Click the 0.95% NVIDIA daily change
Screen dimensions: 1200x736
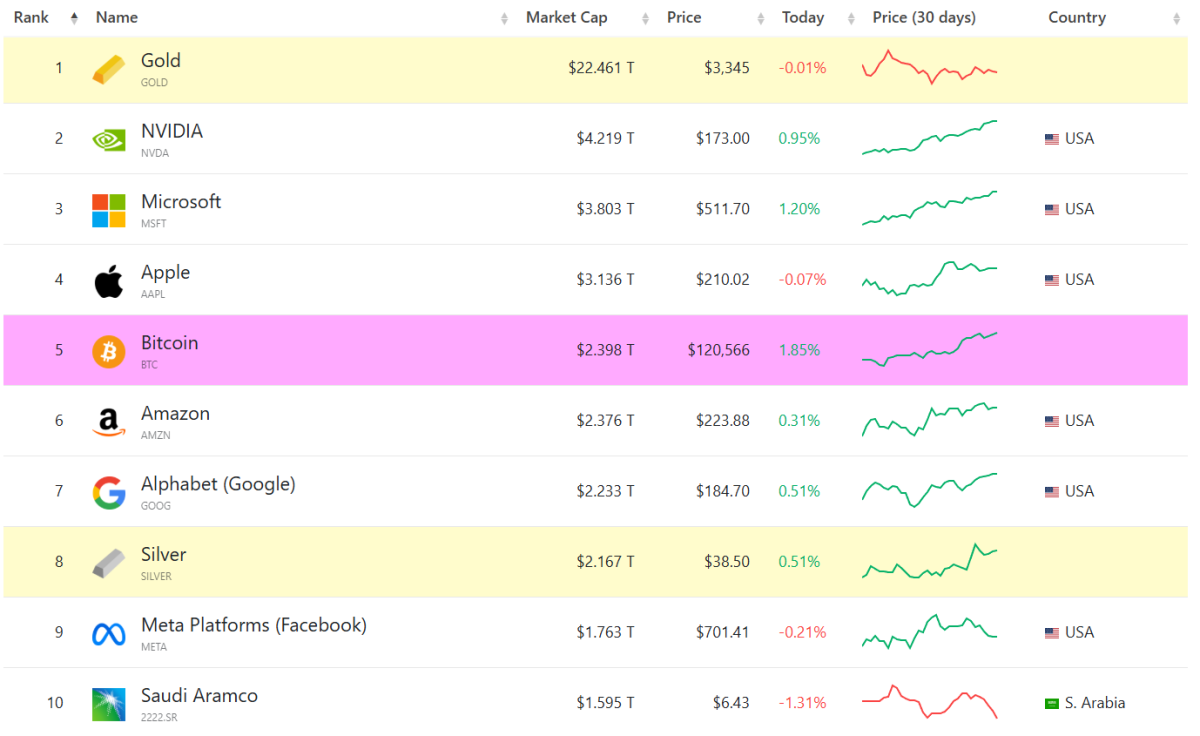(x=799, y=139)
